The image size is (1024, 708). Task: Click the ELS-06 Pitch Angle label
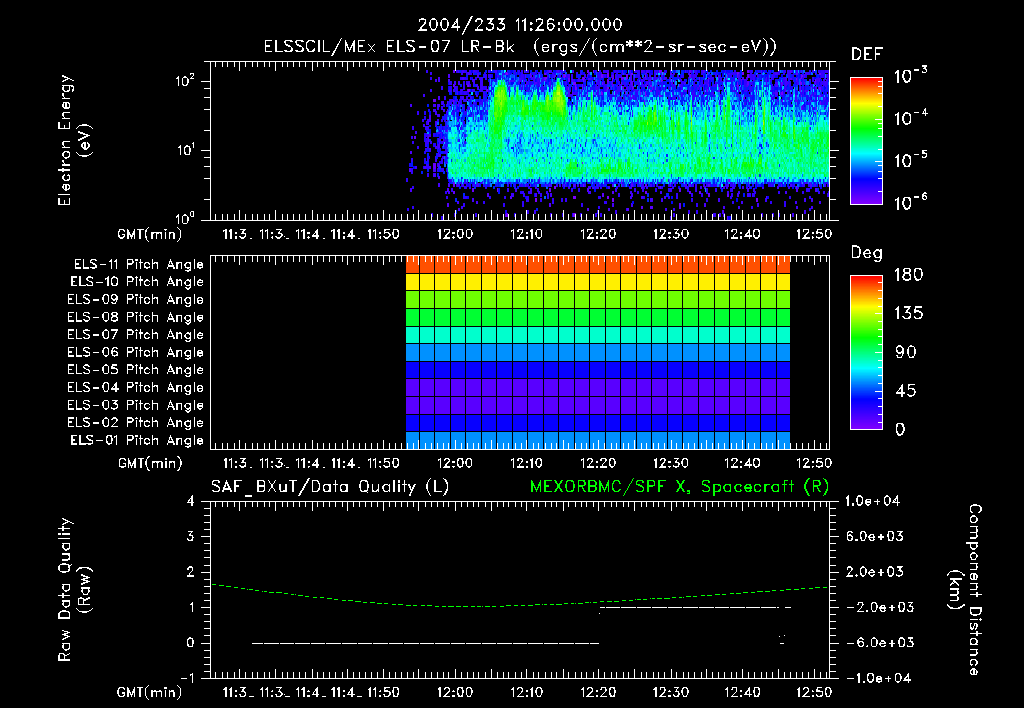pos(135,352)
